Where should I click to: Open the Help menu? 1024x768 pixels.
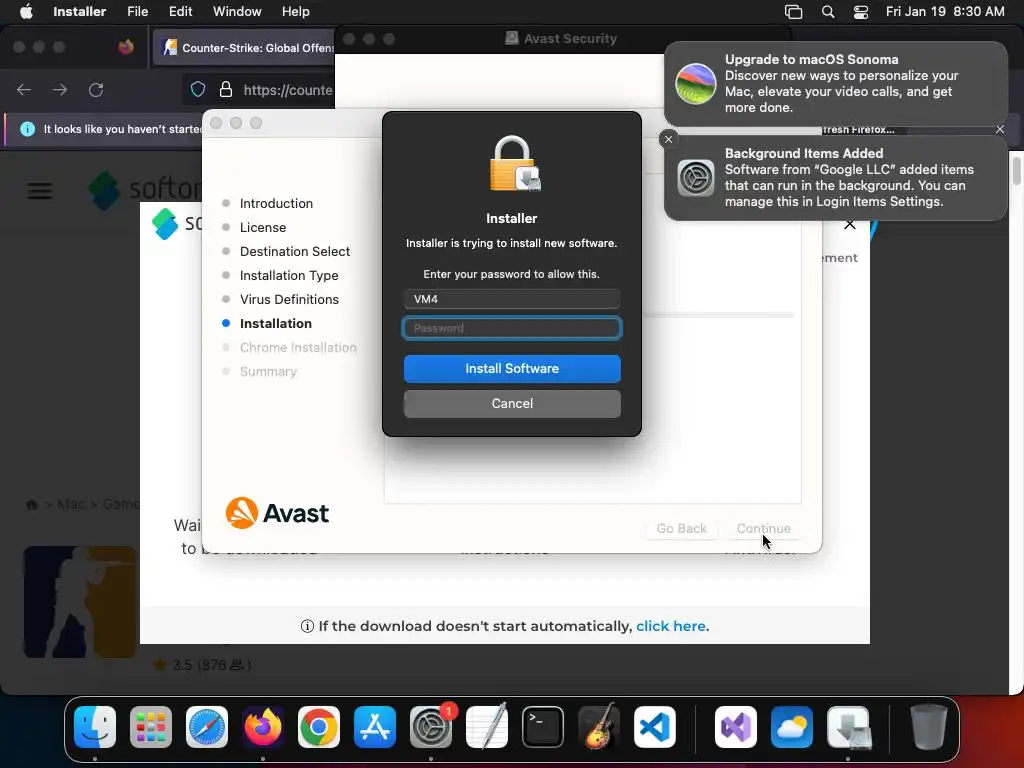[295, 12]
